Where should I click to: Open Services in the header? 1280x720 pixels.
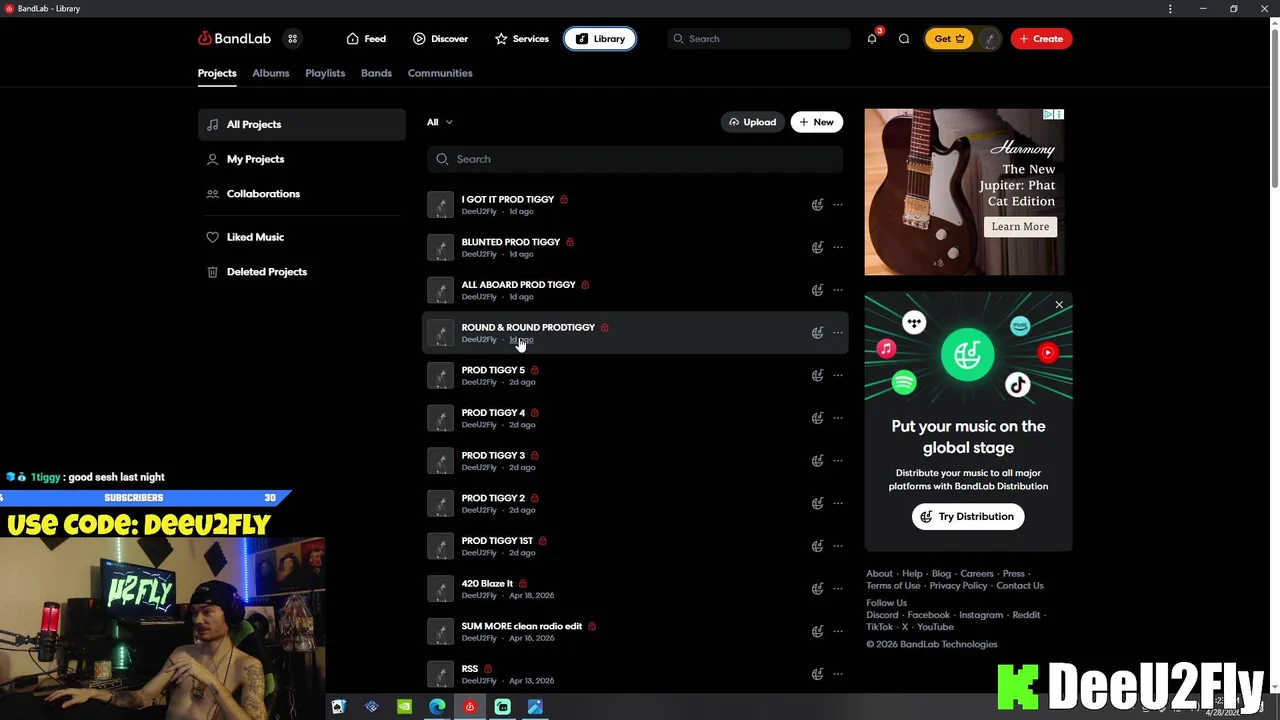point(521,39)
